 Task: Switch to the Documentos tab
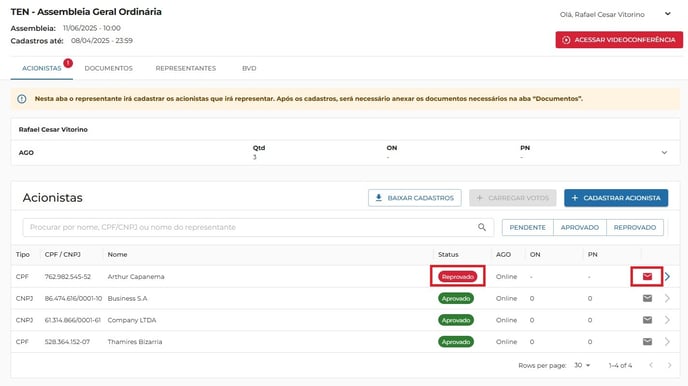click(x=108, y=68)
